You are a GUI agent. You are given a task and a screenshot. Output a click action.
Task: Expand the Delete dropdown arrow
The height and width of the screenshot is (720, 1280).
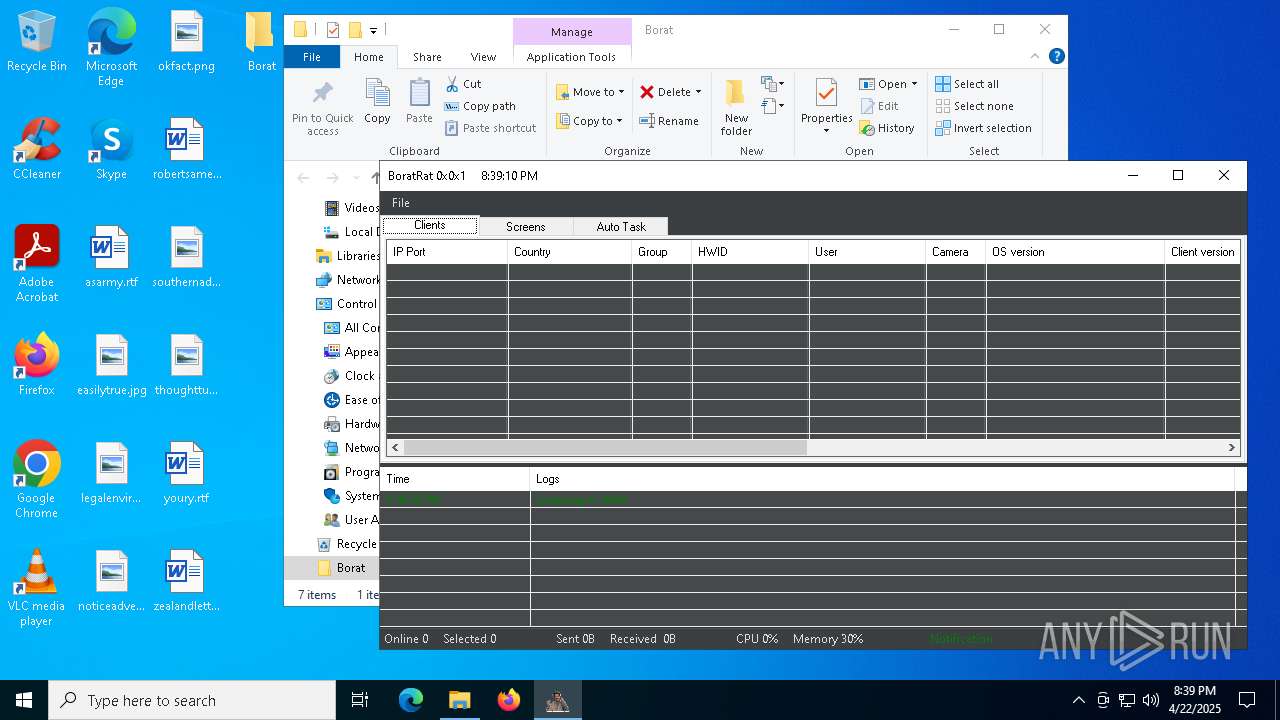pyautogui.click(x=698, y=92)
